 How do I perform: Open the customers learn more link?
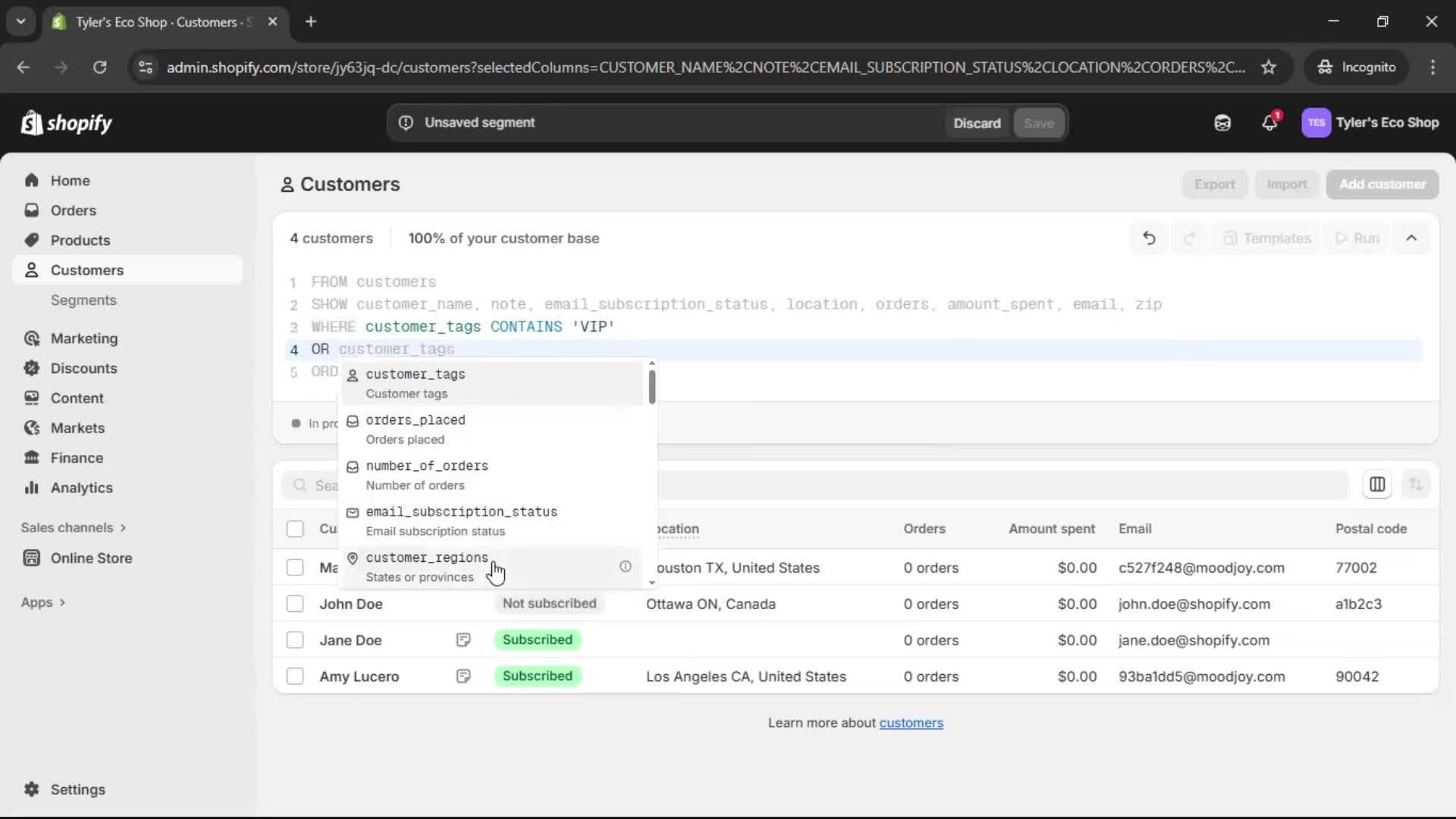tap(911, 723)
